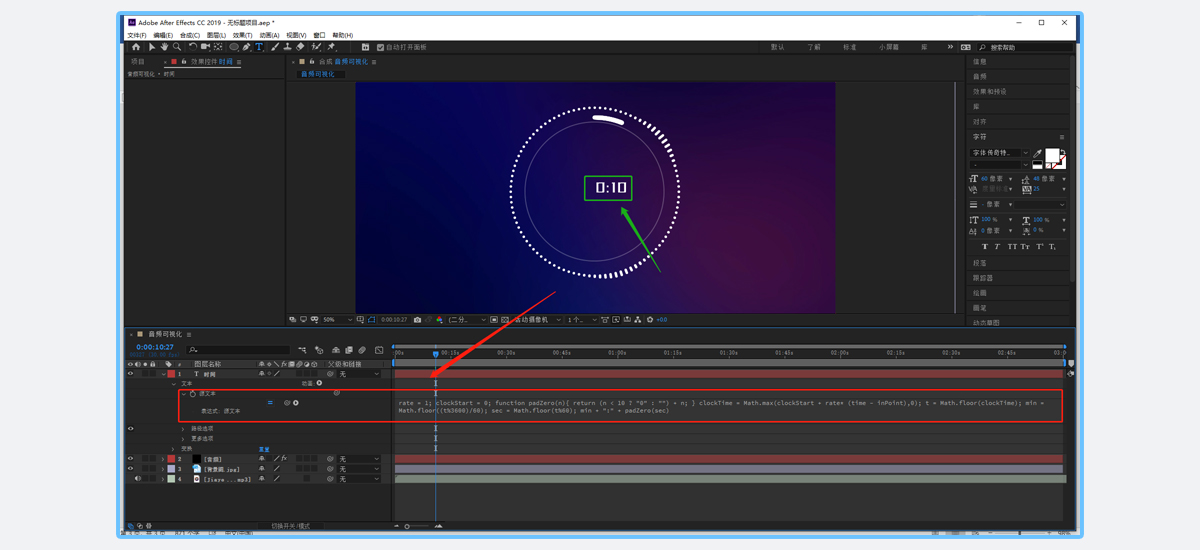The image size is (1200, 550).
Task: Toggle motion blur enable icon in timeline
Action: pos(362,350)
